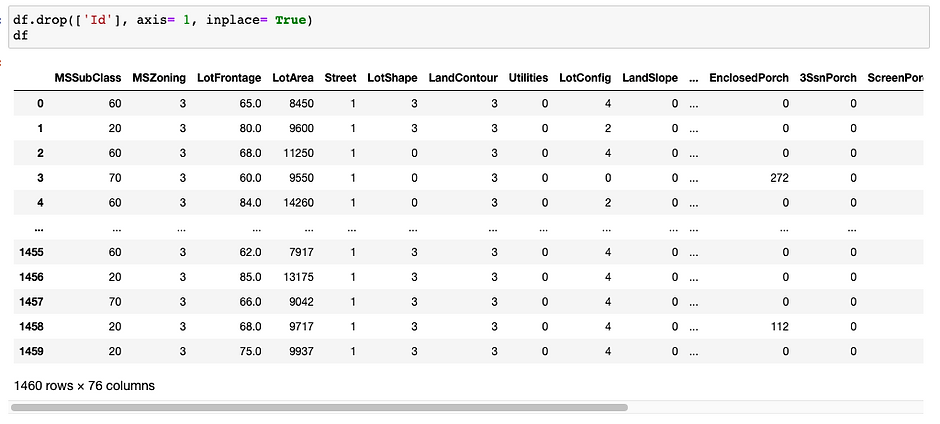The image size is (940, 424).
Task: Click LotArea value 9937
Action: click(x=302, y=351)
